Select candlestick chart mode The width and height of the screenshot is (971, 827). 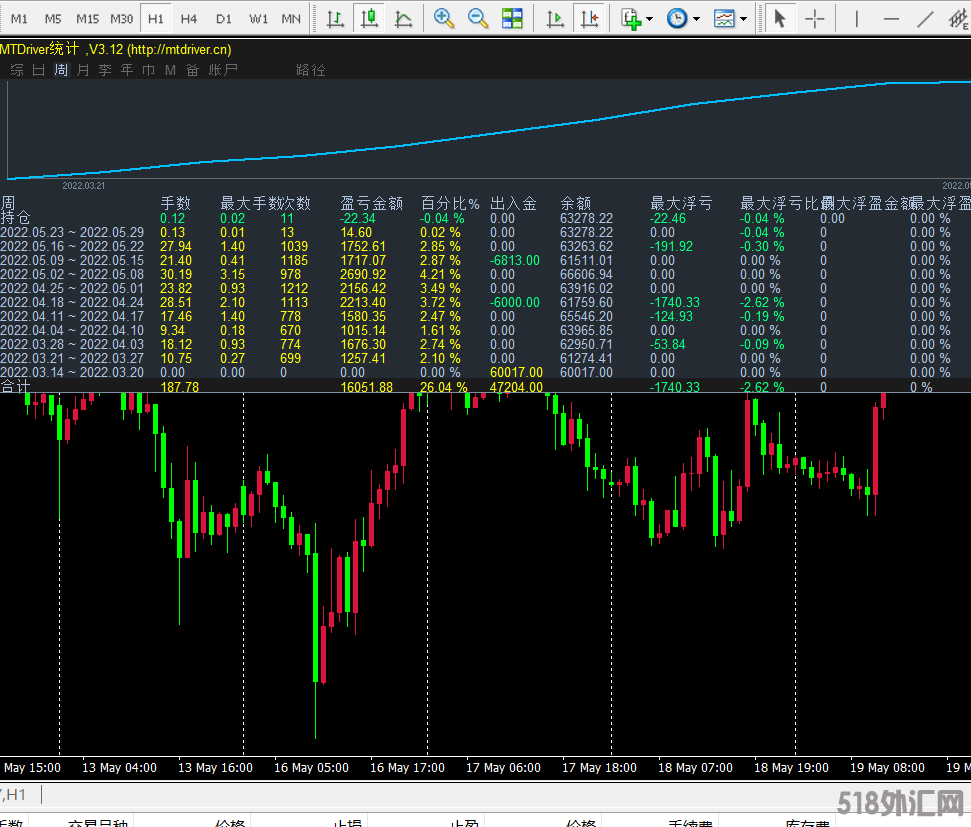[370, 18]
